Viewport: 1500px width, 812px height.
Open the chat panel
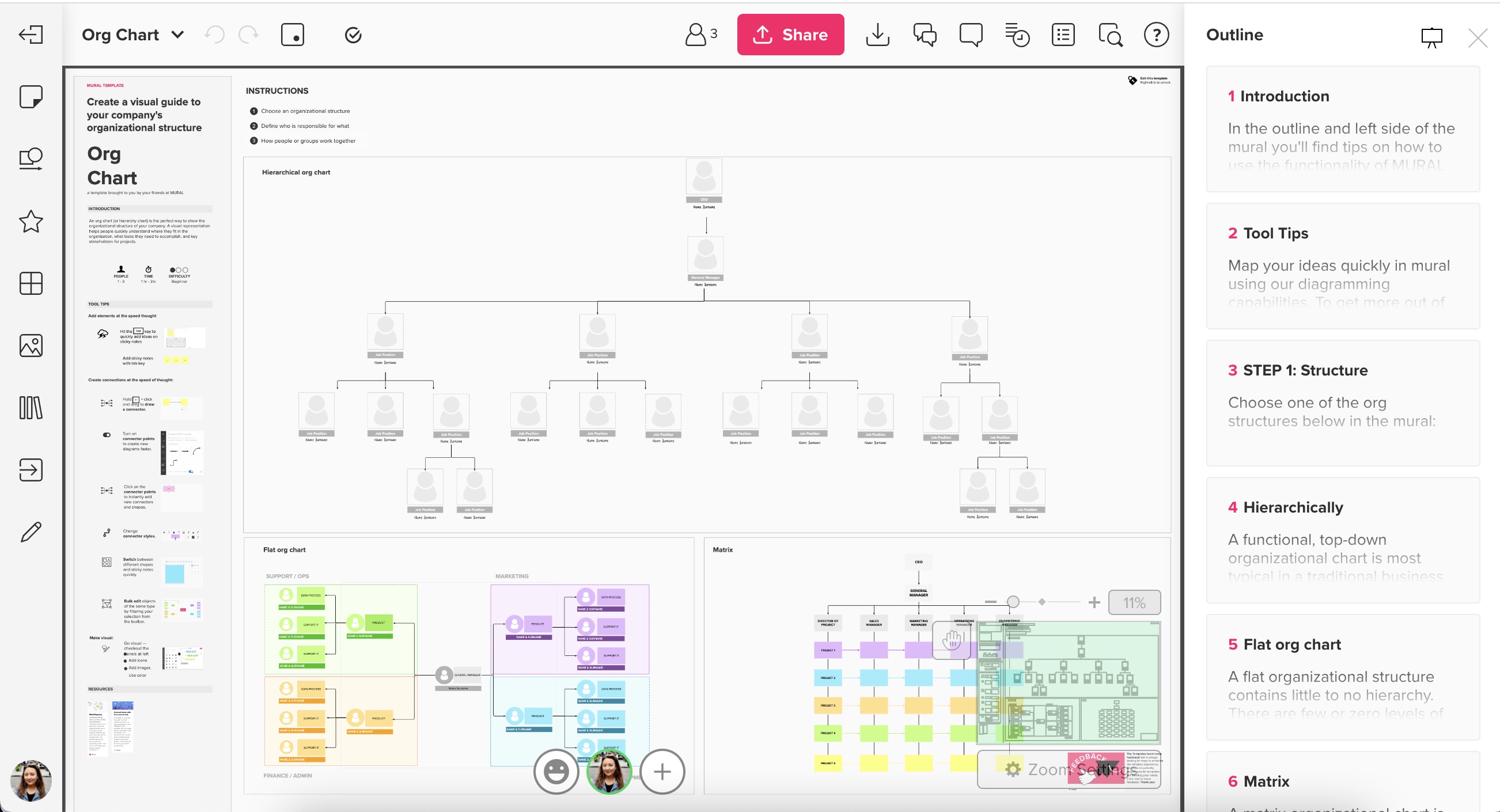click(925, 35)
